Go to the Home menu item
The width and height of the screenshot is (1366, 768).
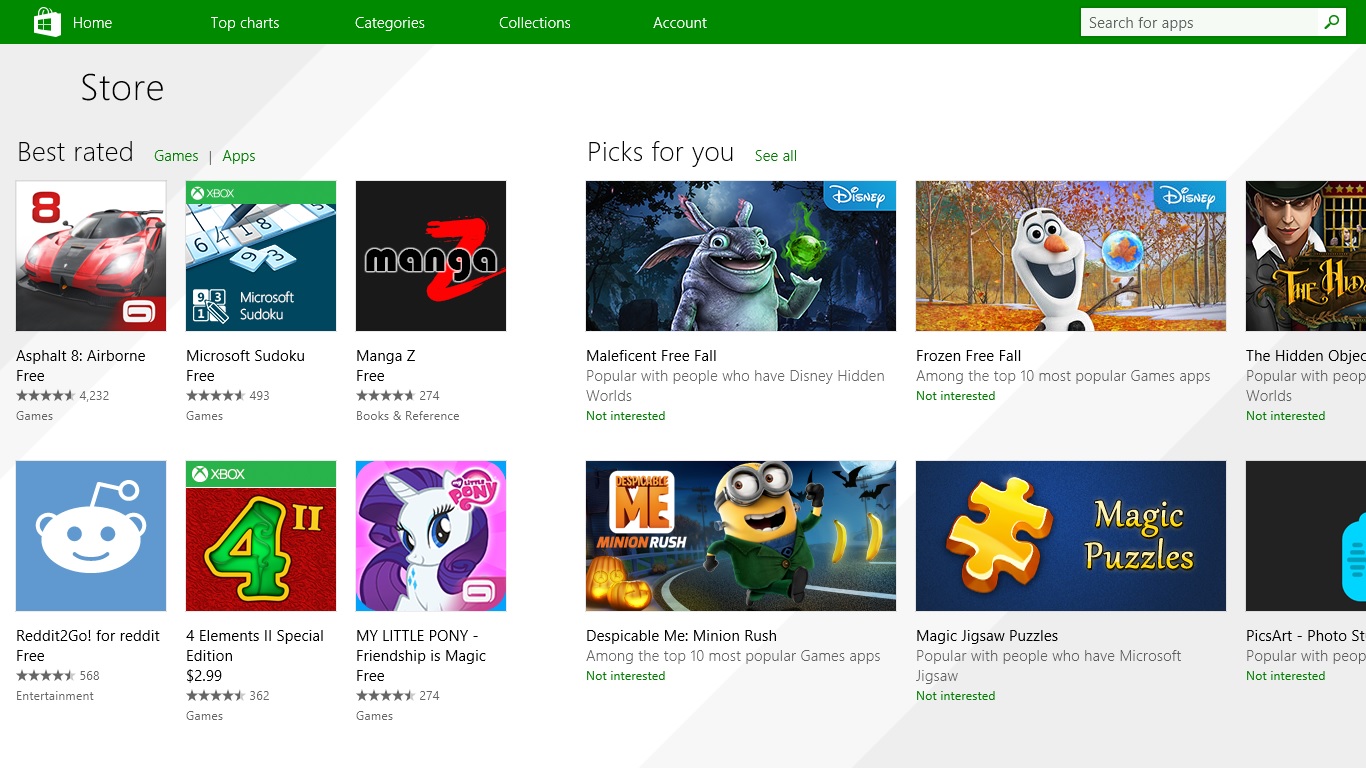[92, 22]
